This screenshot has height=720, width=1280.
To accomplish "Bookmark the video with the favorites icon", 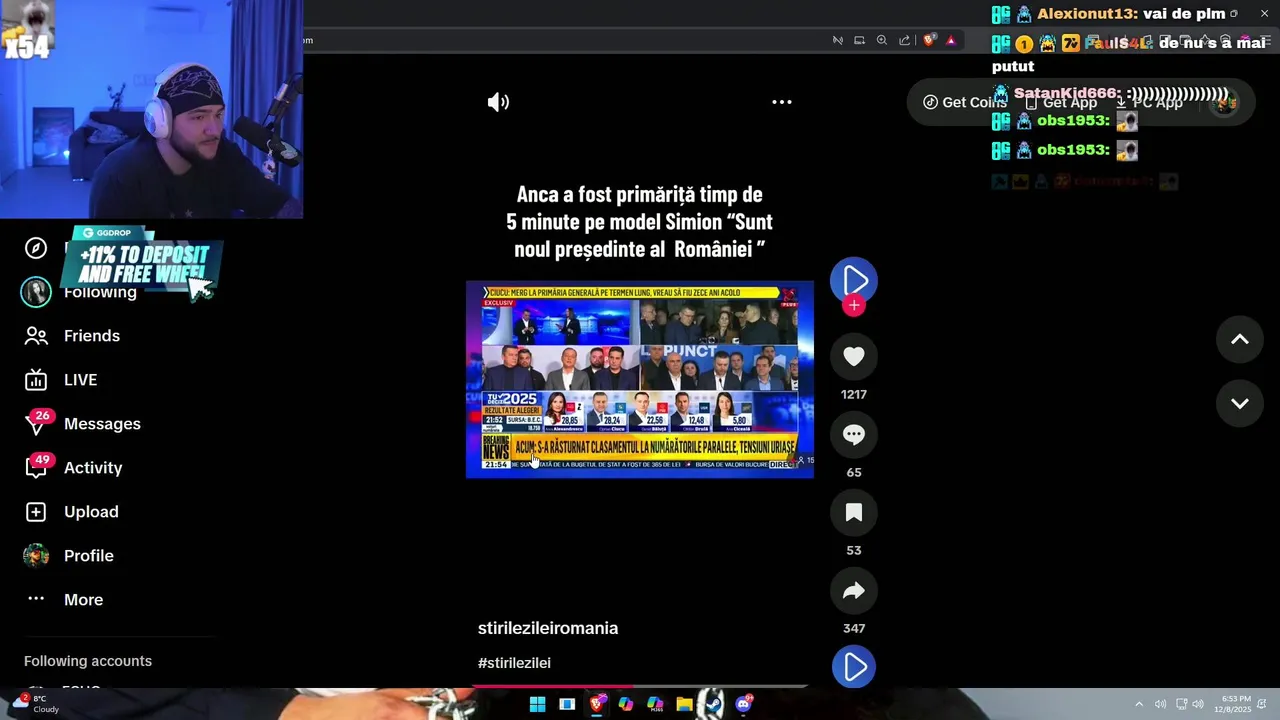I will click(x=854, y=513).
